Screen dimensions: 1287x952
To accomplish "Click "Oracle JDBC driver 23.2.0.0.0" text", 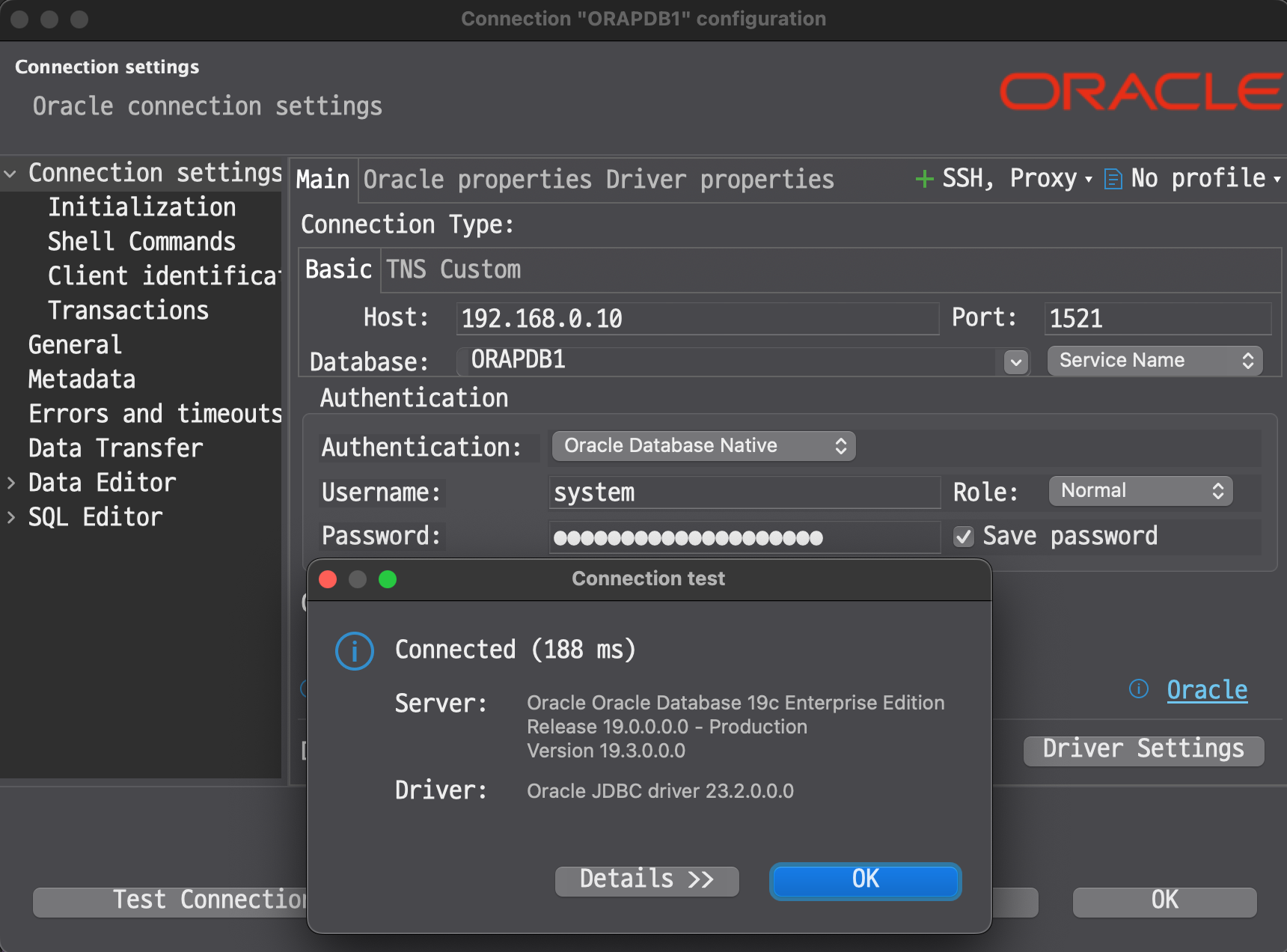I will point(660,791).
